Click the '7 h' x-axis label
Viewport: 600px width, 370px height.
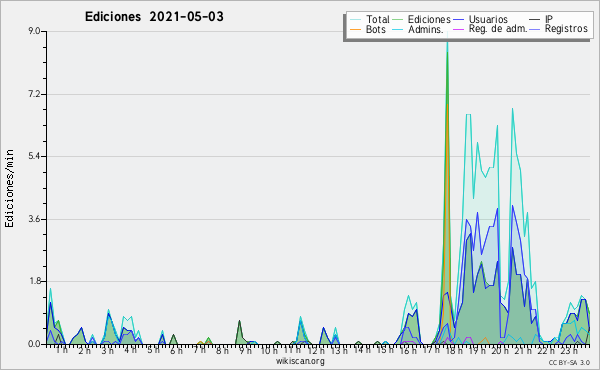click(199, 350)
